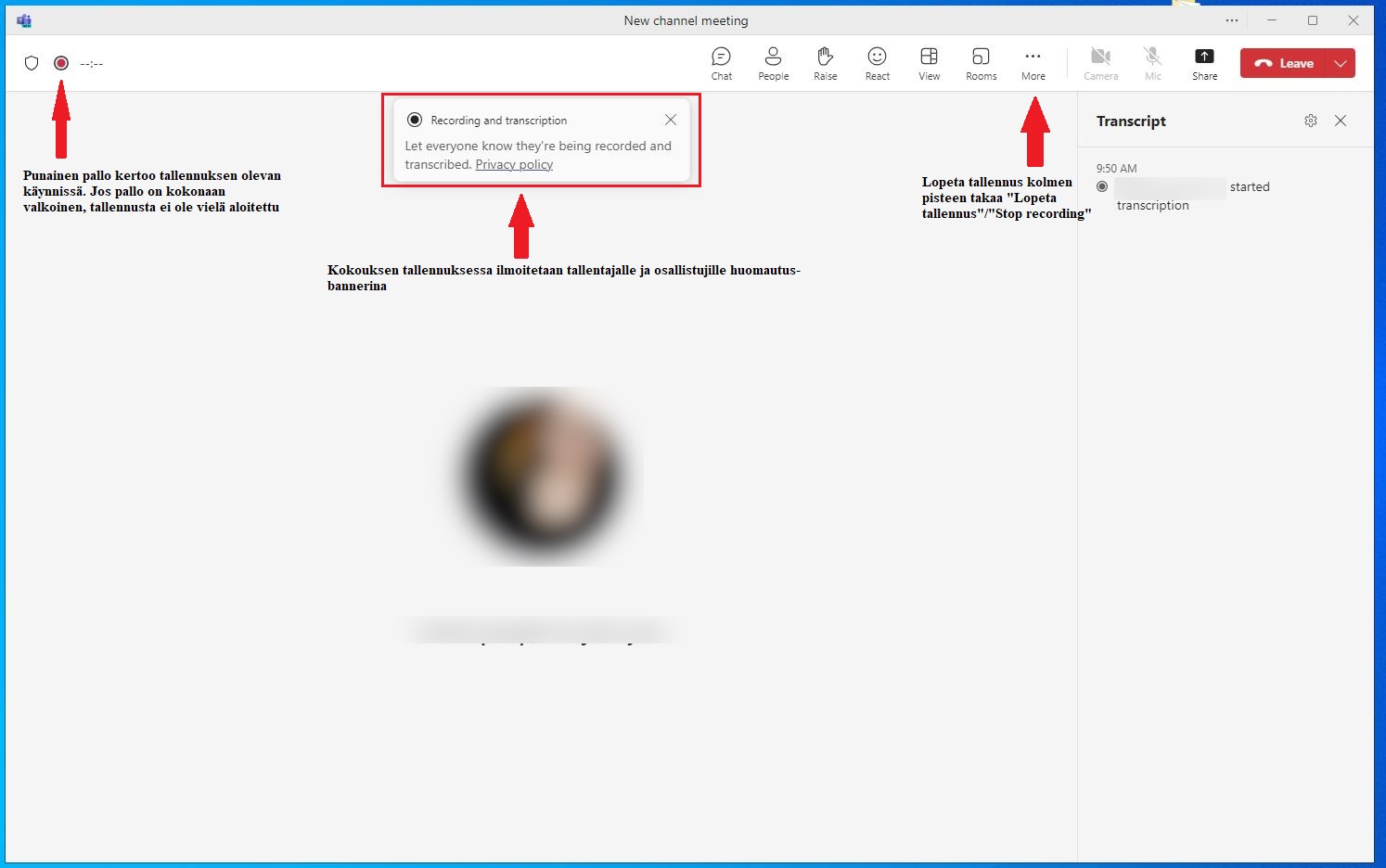Screen dimensions: 1386x868
Task: Leave the meeting
Action: point(1284,63)
